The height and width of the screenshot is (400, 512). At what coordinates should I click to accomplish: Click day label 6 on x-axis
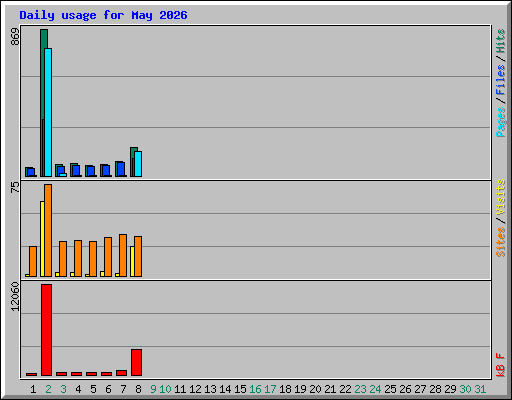pos(108,389)
